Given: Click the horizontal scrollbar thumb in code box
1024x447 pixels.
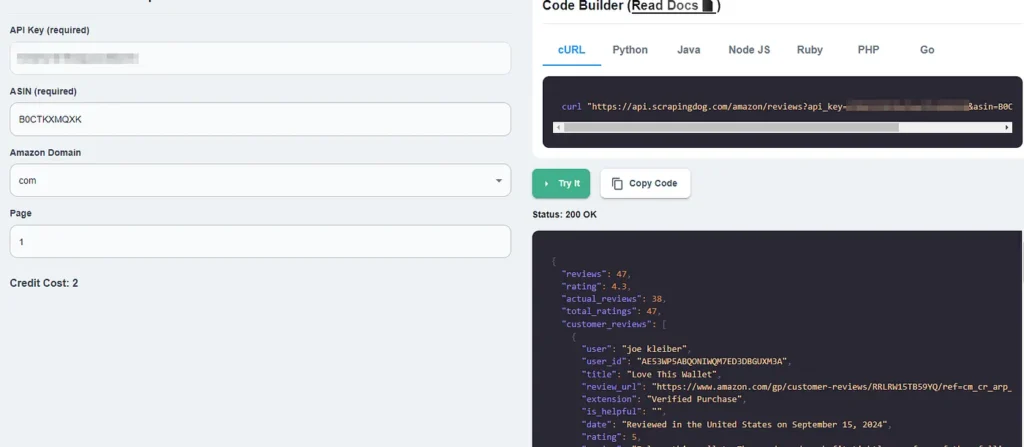Looking at the screenshot, I should click(730, 128).
